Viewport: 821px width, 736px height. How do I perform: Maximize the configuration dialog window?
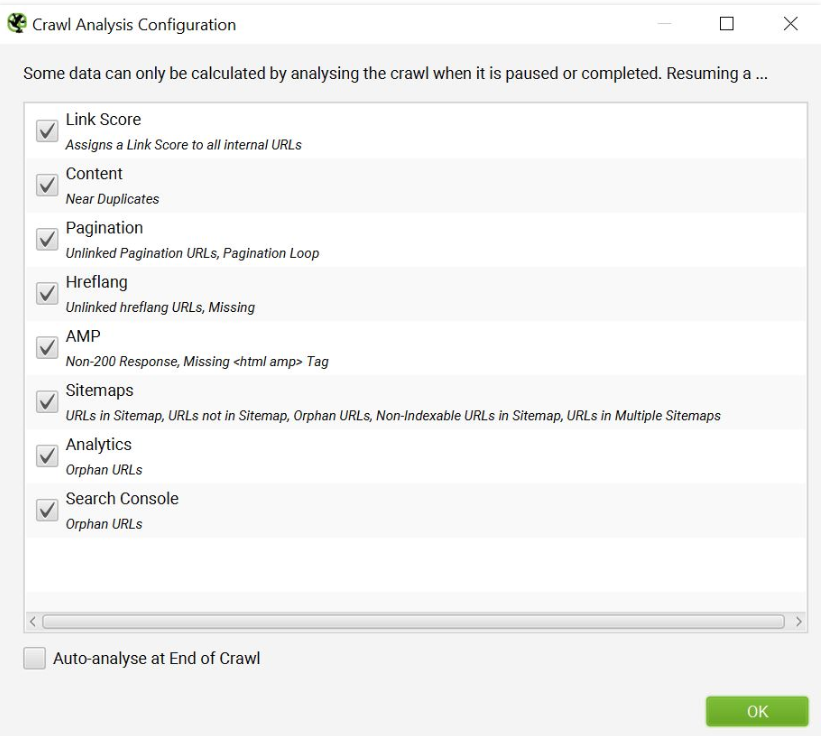tap(727, 24)
